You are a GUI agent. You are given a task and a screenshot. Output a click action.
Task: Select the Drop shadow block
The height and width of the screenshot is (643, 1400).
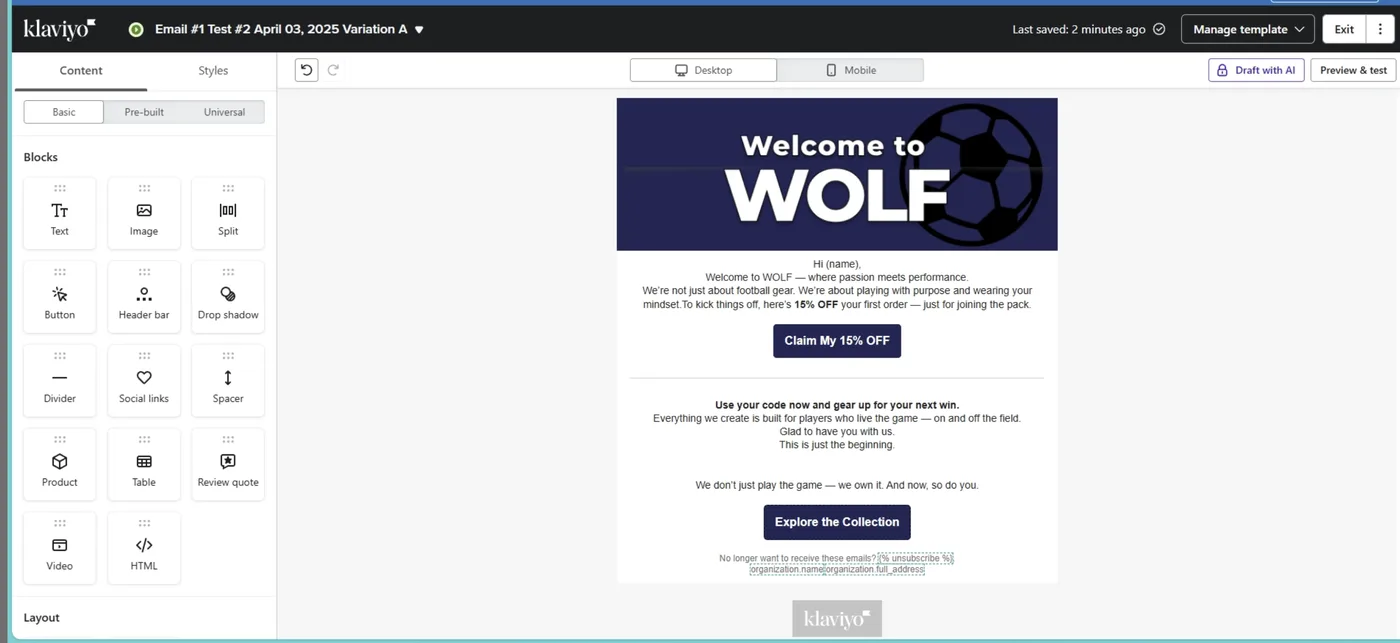pyautogui.click(x=228, y=297)
